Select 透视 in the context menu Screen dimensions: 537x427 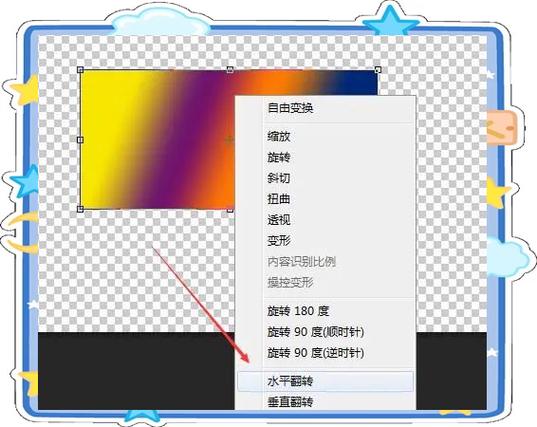[325, 220]
